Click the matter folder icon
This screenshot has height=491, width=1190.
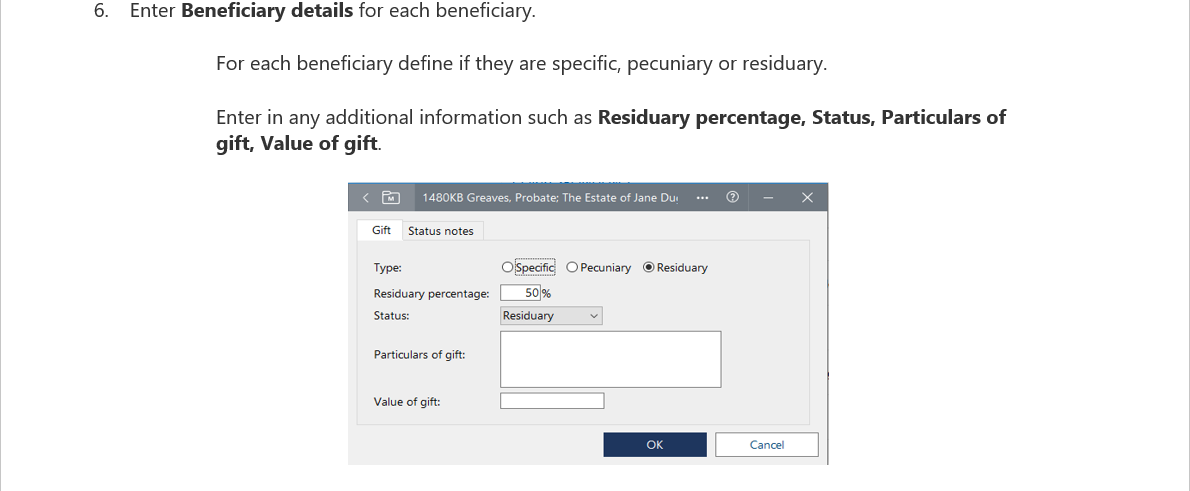click(391, 198)
